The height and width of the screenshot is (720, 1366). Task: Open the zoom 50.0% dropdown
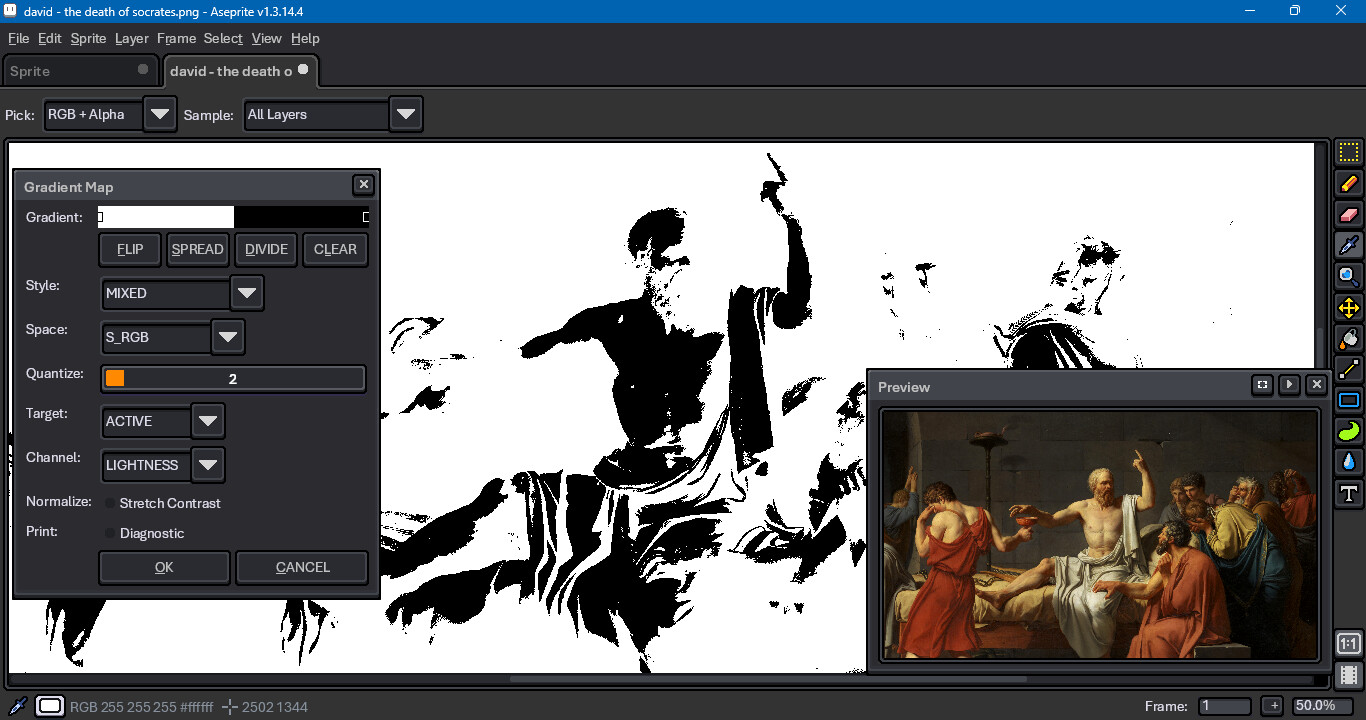(x=1324, y=706)
